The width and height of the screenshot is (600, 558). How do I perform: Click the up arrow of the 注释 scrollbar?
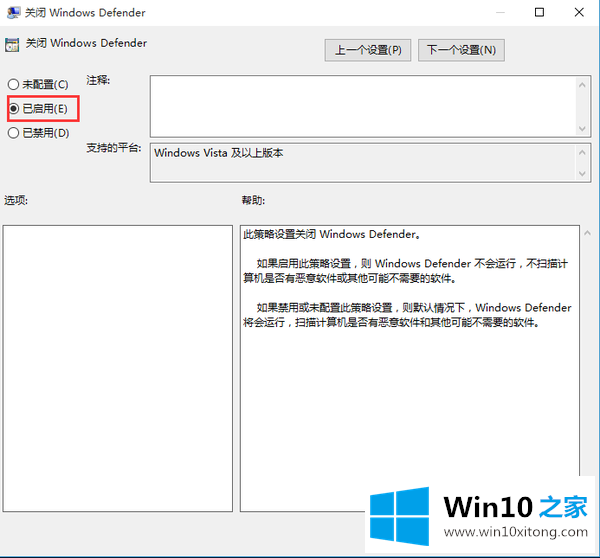[582, 85]
